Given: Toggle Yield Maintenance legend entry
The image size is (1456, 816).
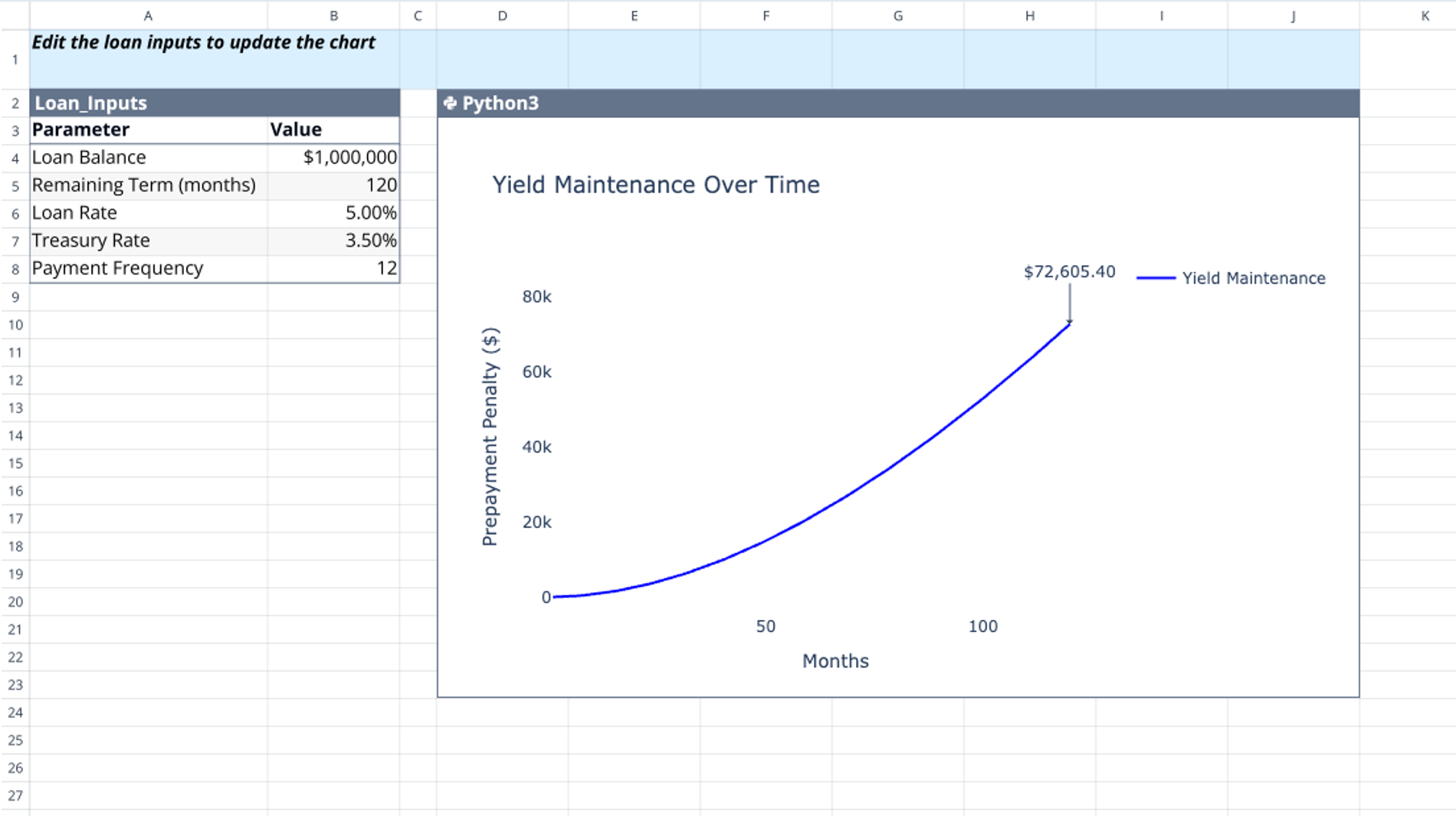Looking at the screenshot, I should tap(1231, 278).
